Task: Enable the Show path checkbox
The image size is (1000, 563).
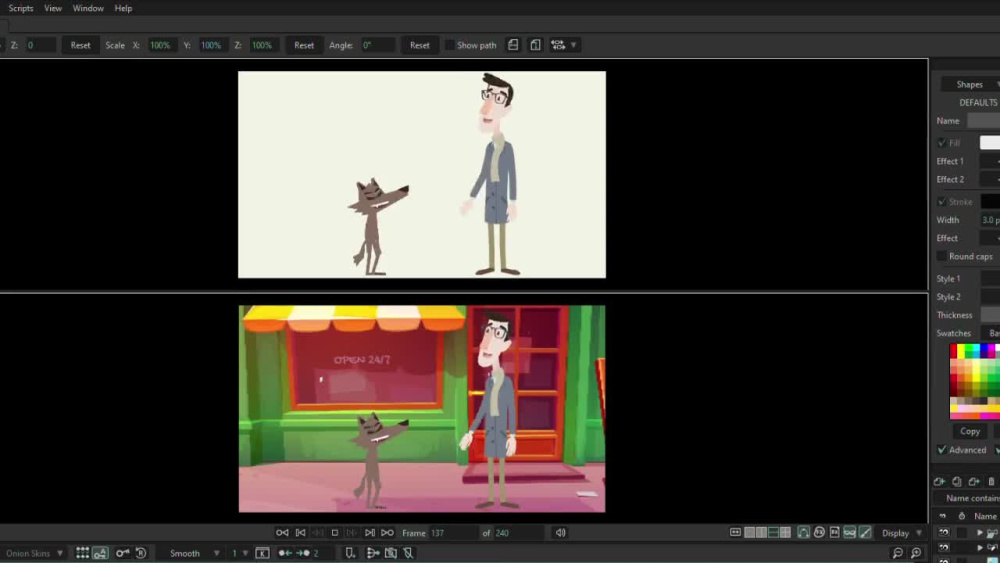Action: tap(450, 45)
